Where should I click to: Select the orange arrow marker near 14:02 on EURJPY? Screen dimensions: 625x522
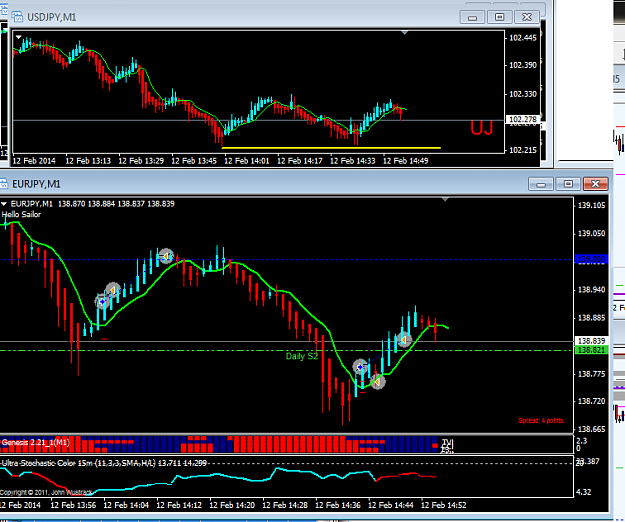pyautogui.click(x=113, y=290)
